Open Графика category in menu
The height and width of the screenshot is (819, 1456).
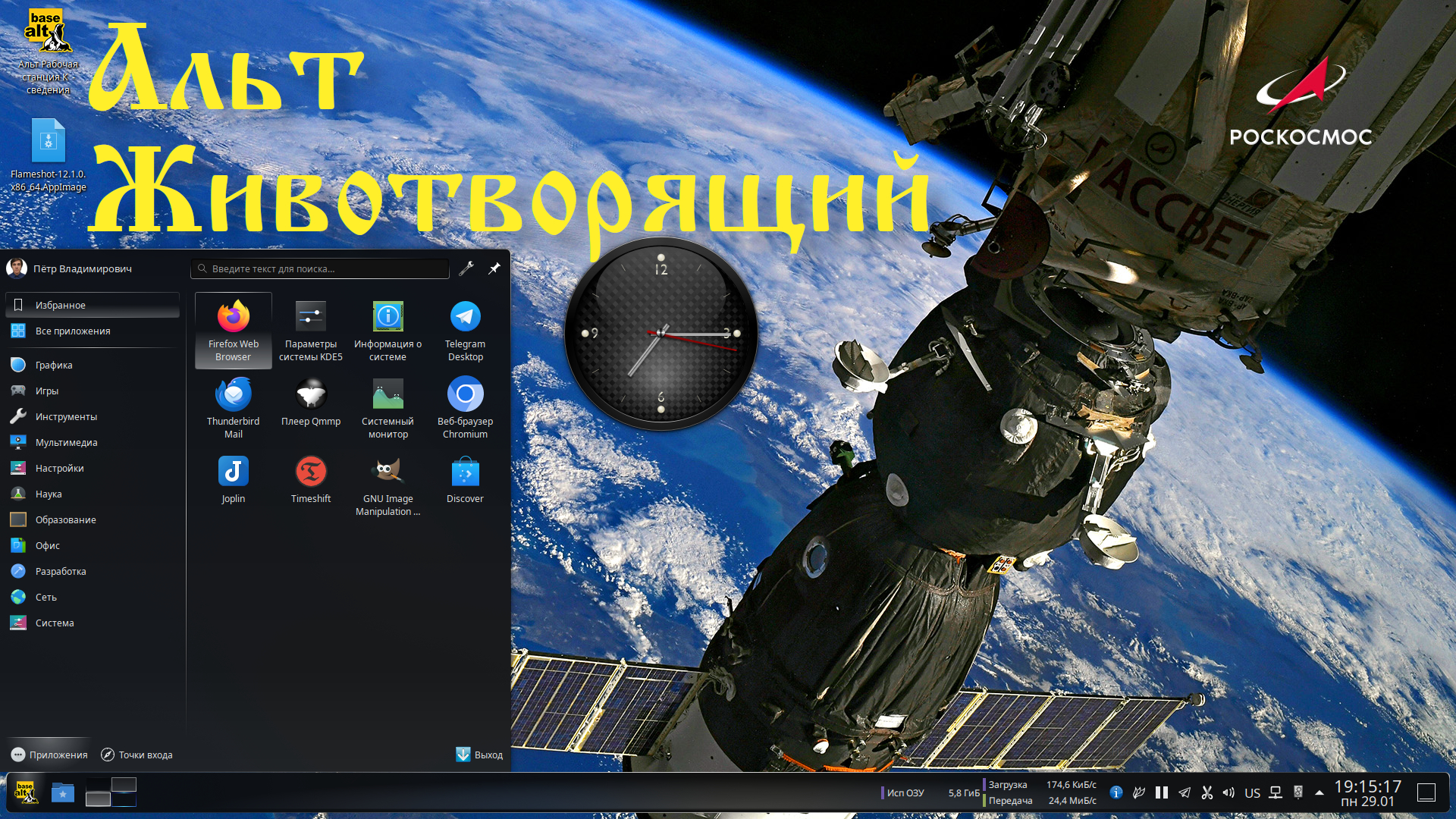coord(53,365)
